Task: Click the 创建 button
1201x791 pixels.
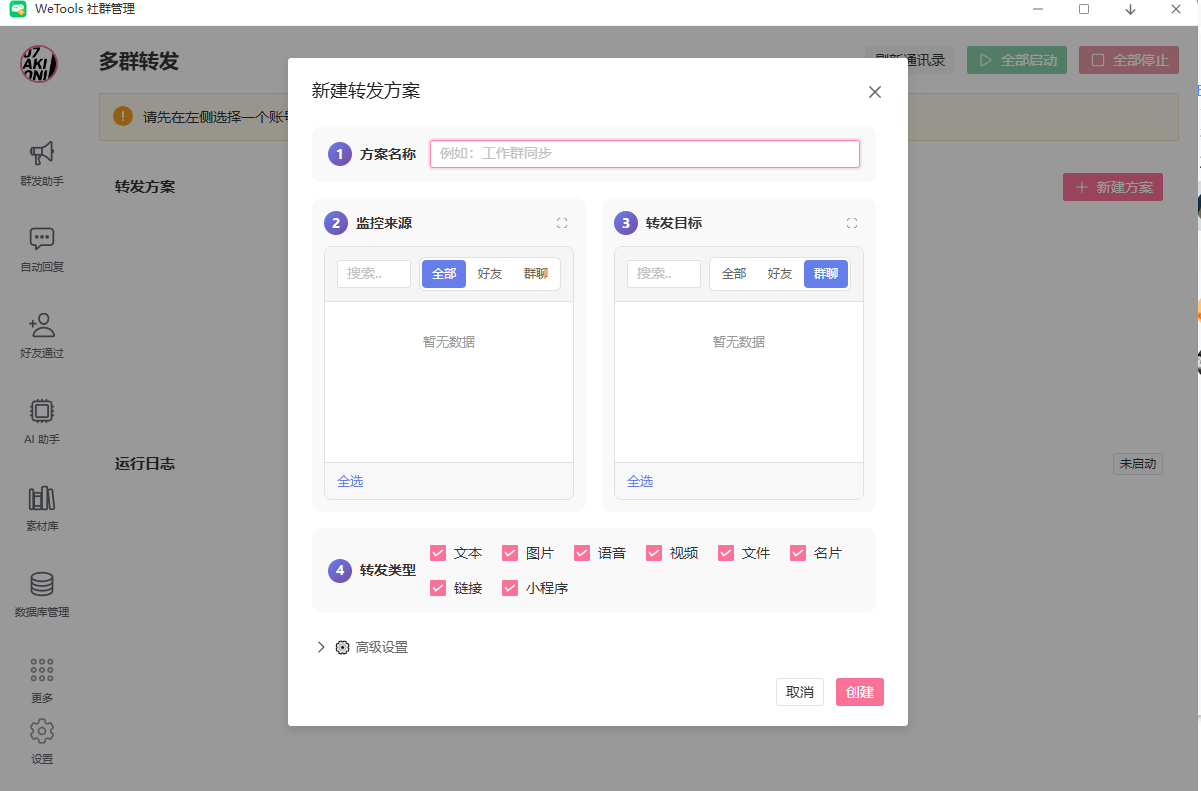Action: pos(859,692)
